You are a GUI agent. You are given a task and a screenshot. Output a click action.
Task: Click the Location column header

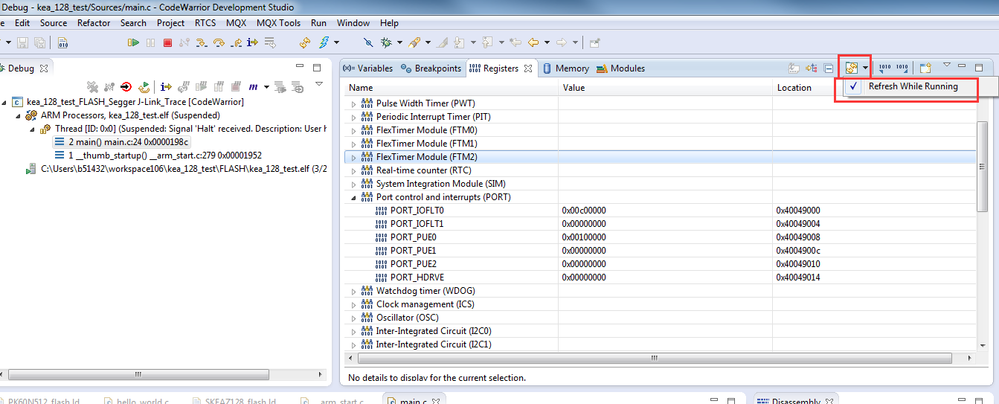[794, 88]
